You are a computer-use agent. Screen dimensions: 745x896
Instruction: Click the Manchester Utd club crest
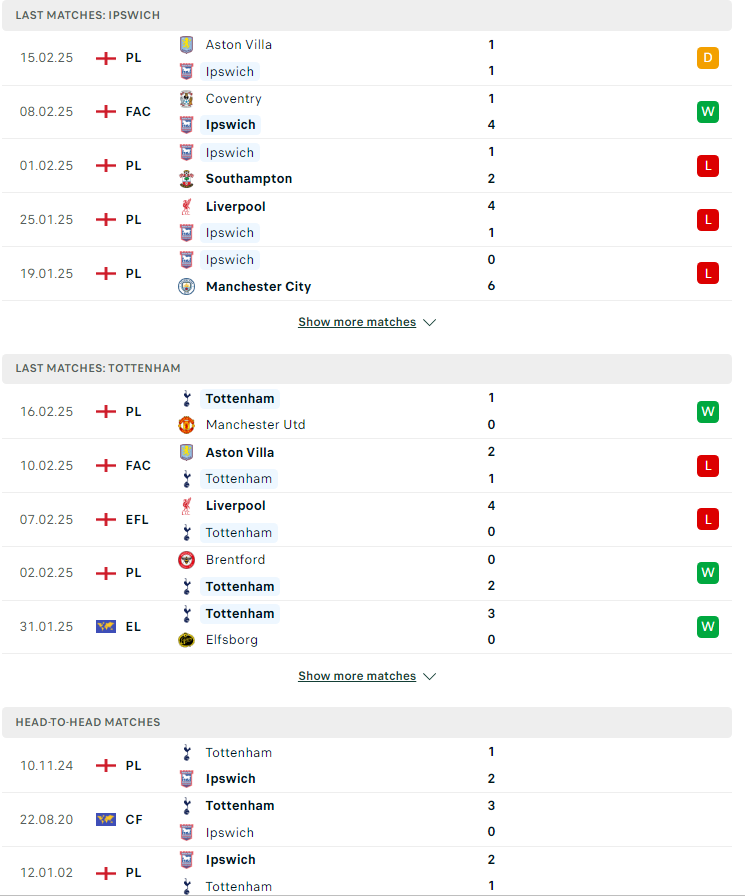coord(186,425)
